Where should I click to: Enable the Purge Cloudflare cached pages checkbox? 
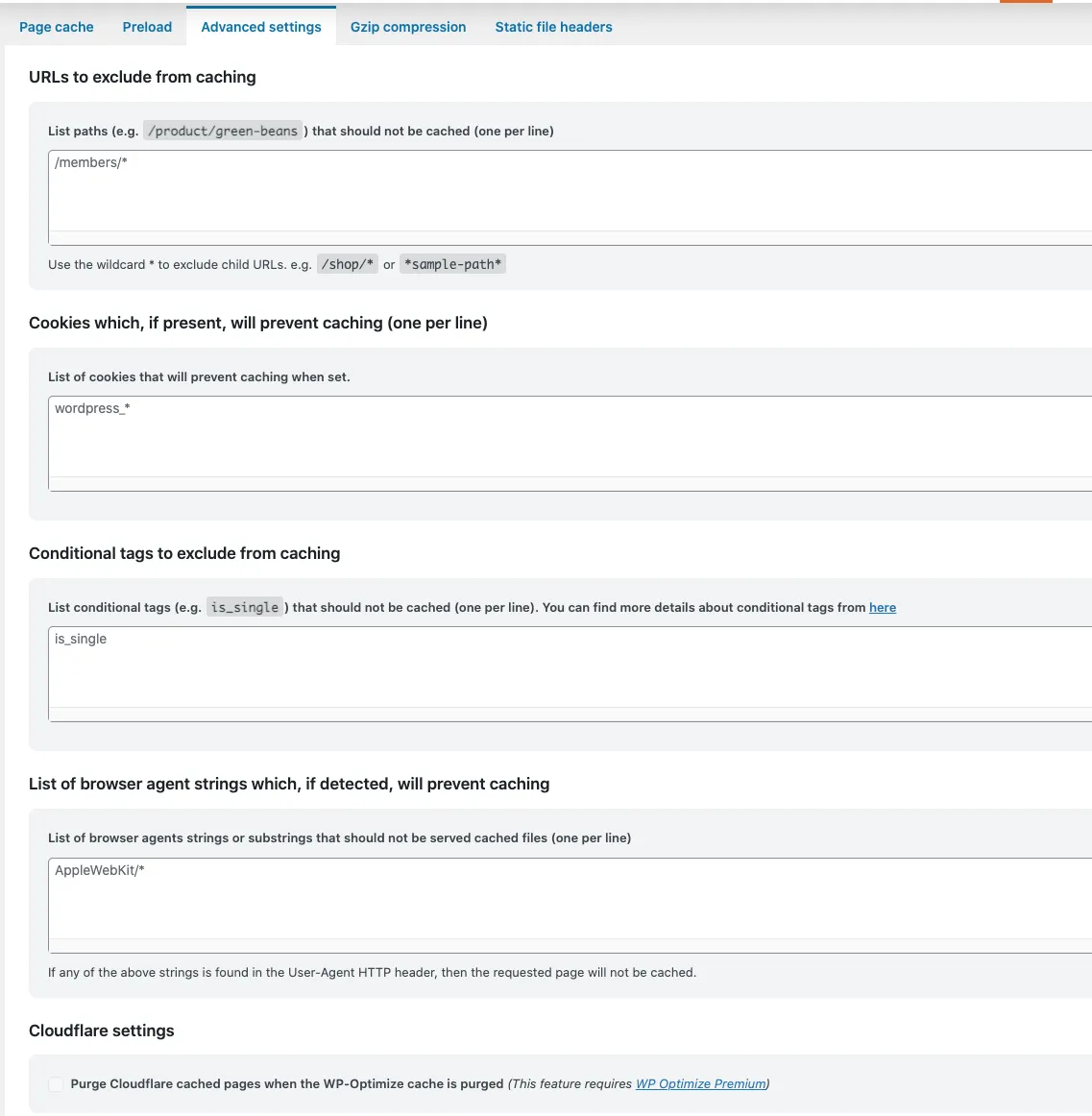click(56, 1084)
